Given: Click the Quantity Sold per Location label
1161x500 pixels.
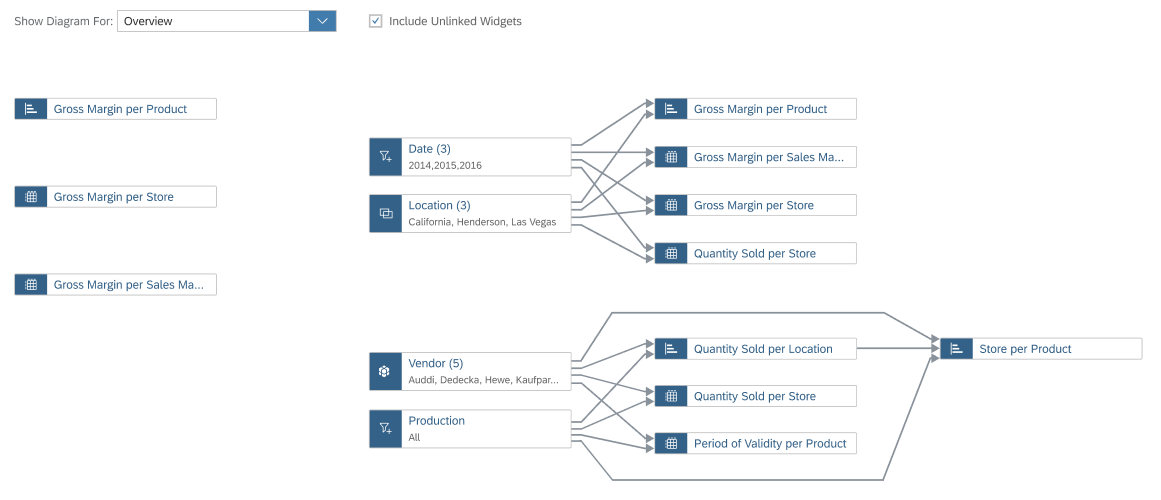Looking at the screenshot, I should coord(763,349).
